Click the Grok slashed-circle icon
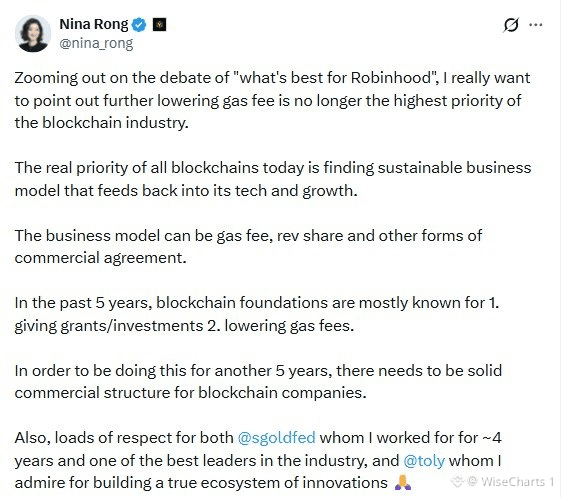 (511, 25)
